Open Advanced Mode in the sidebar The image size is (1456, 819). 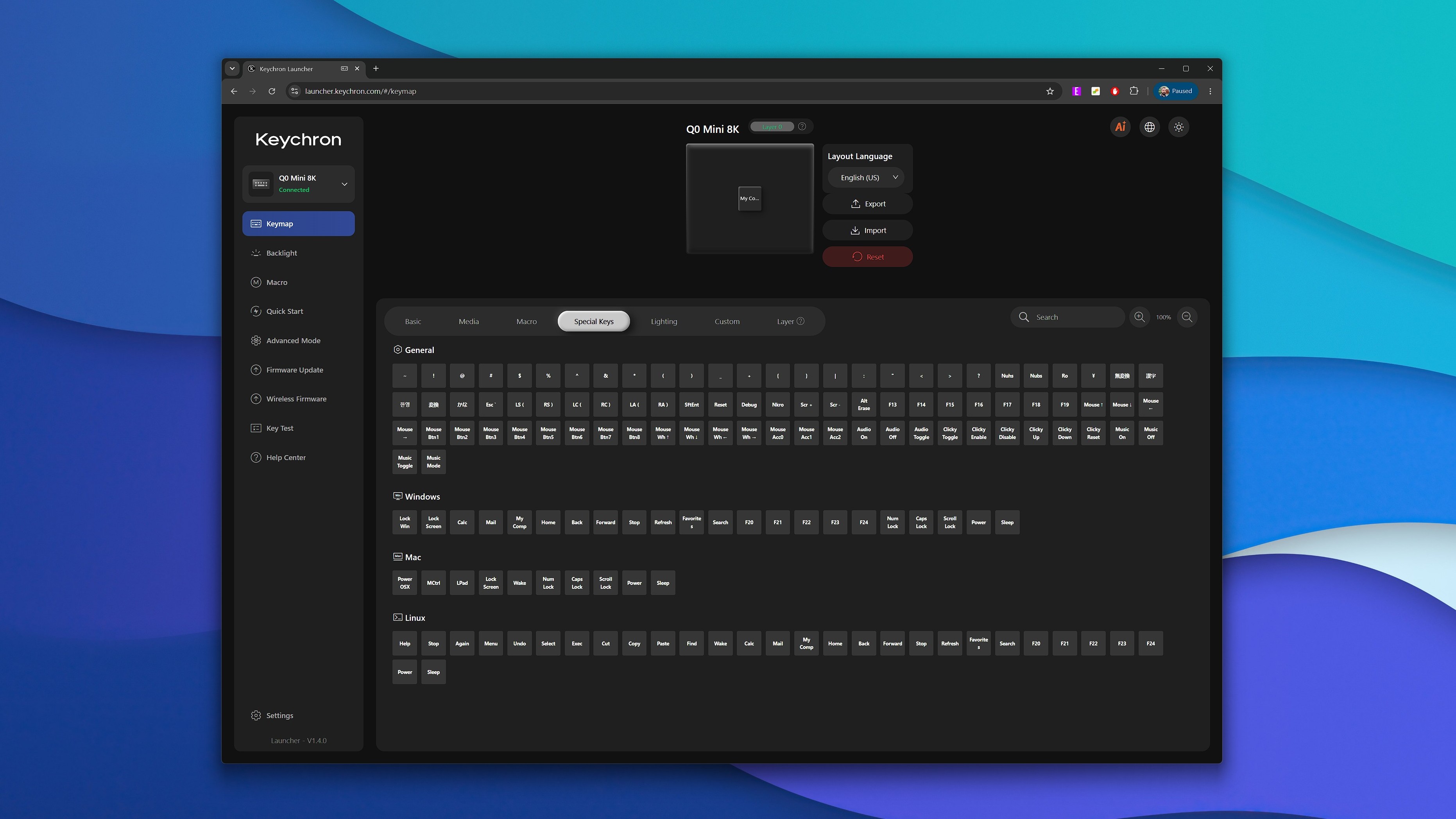pyautogui.click(x=299, y=340)
